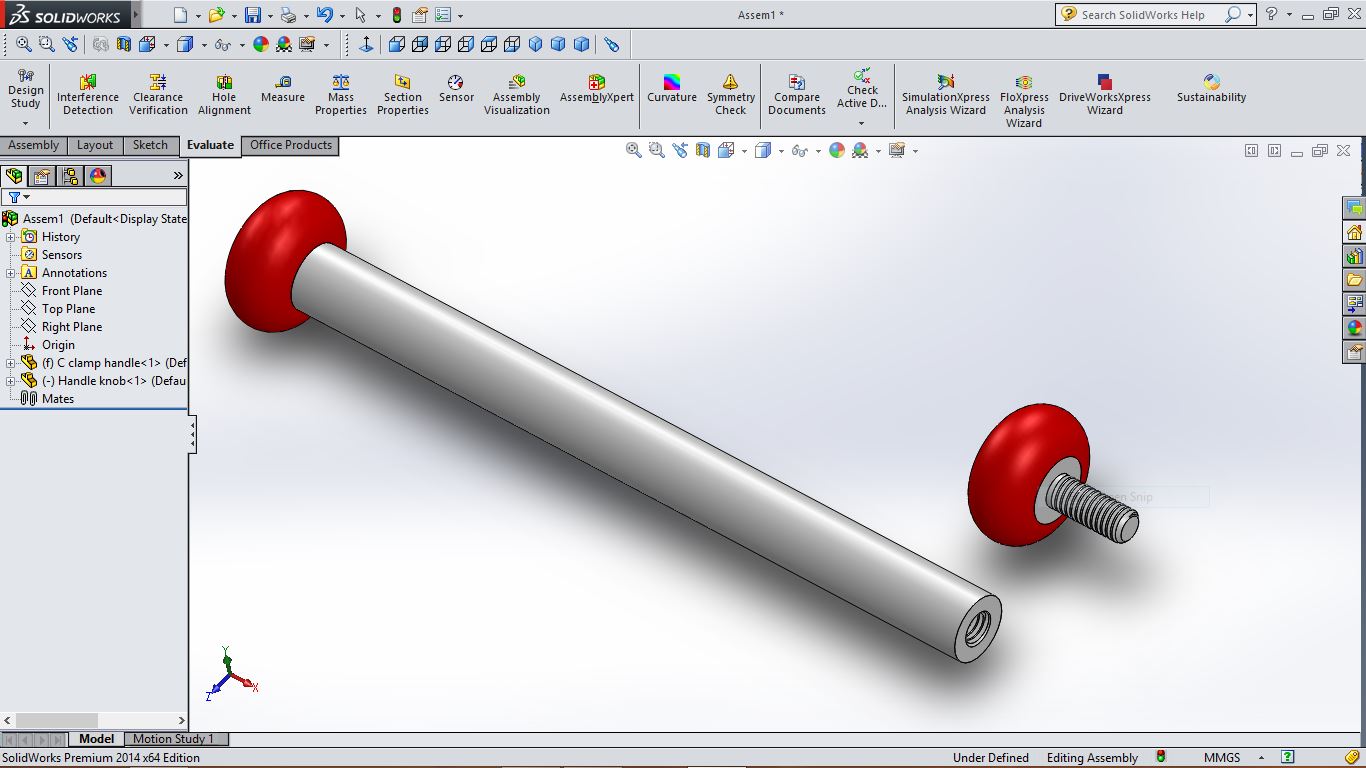Switch to the ConfigurationManager panel tab

tap(70, 176)
